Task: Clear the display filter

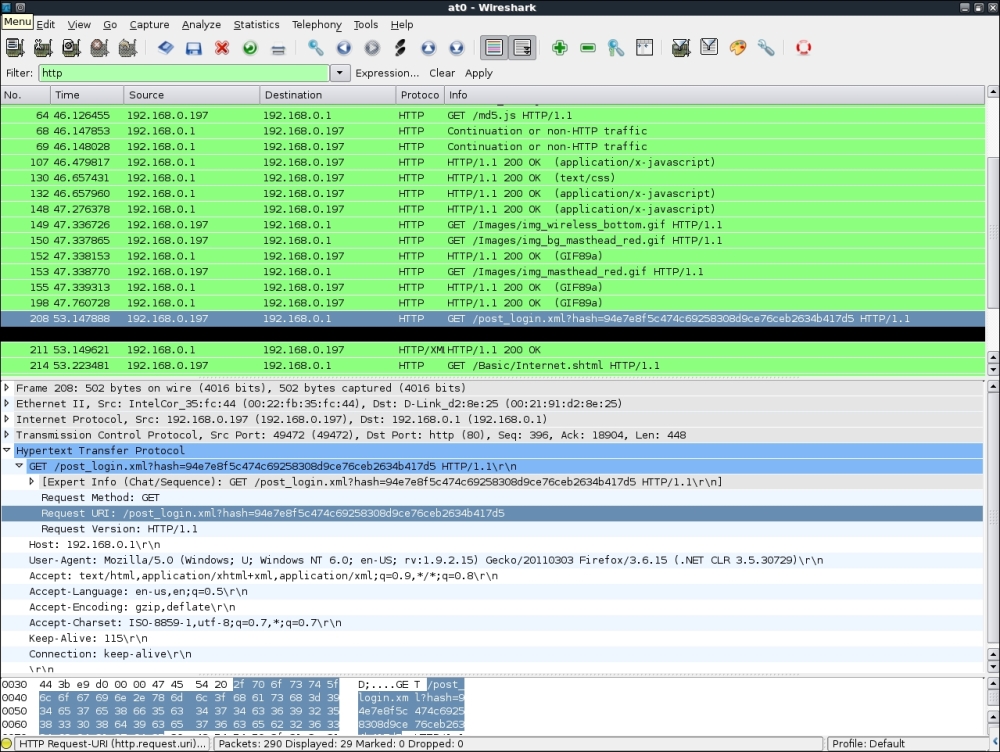Action: click(442, 73)
